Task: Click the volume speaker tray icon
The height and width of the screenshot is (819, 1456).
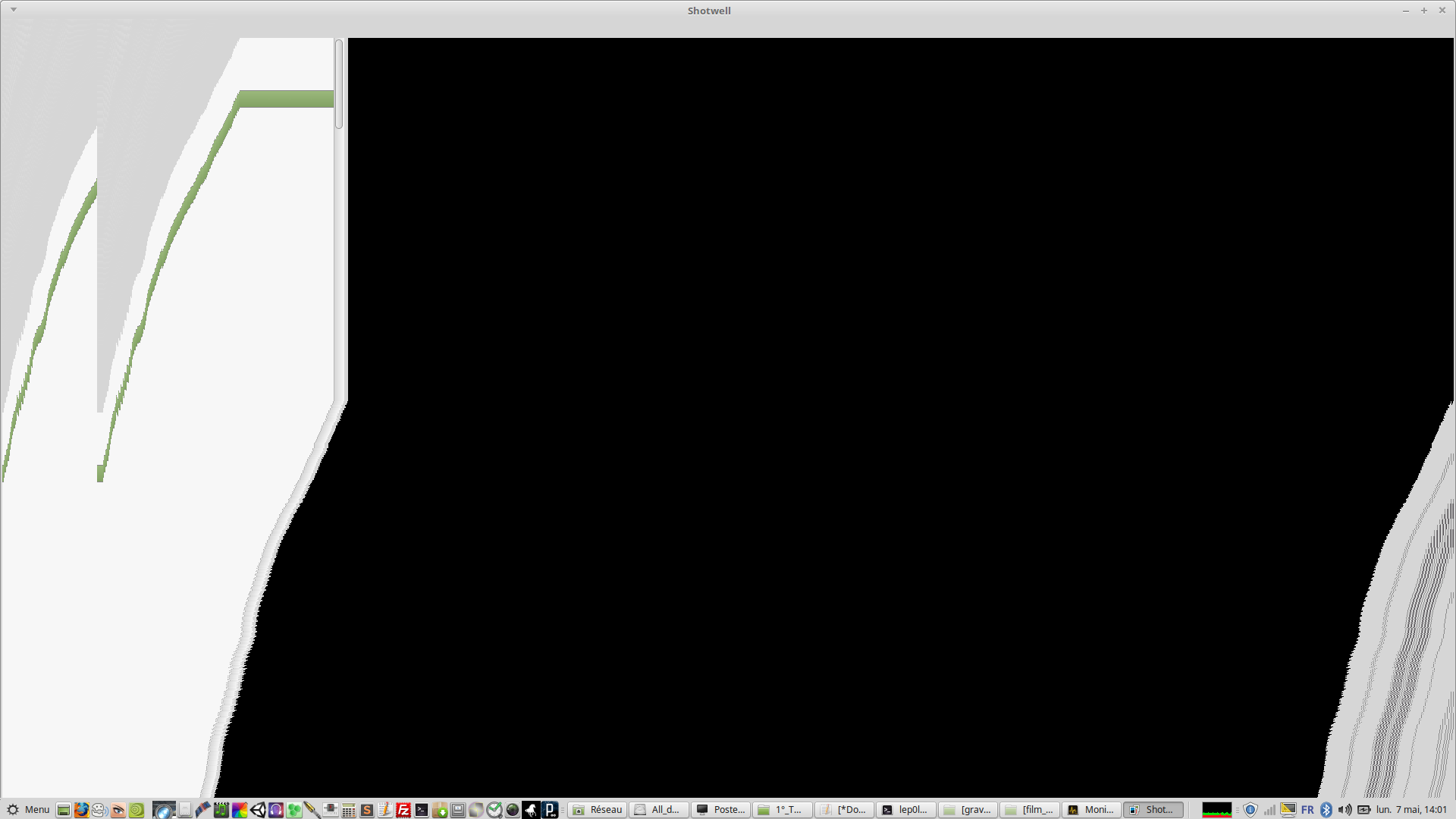Action: point(1345,810)
